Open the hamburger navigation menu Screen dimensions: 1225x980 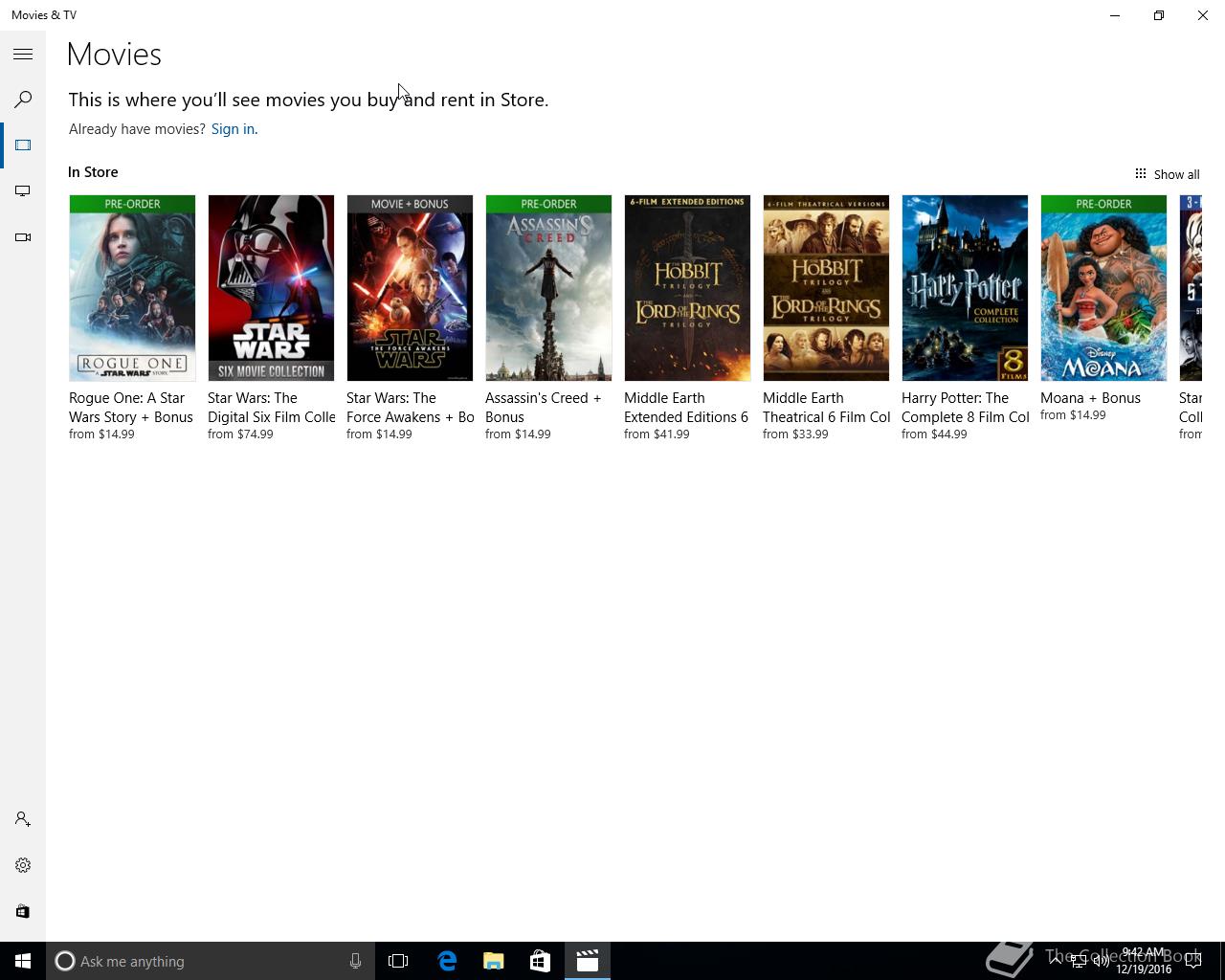23,55
